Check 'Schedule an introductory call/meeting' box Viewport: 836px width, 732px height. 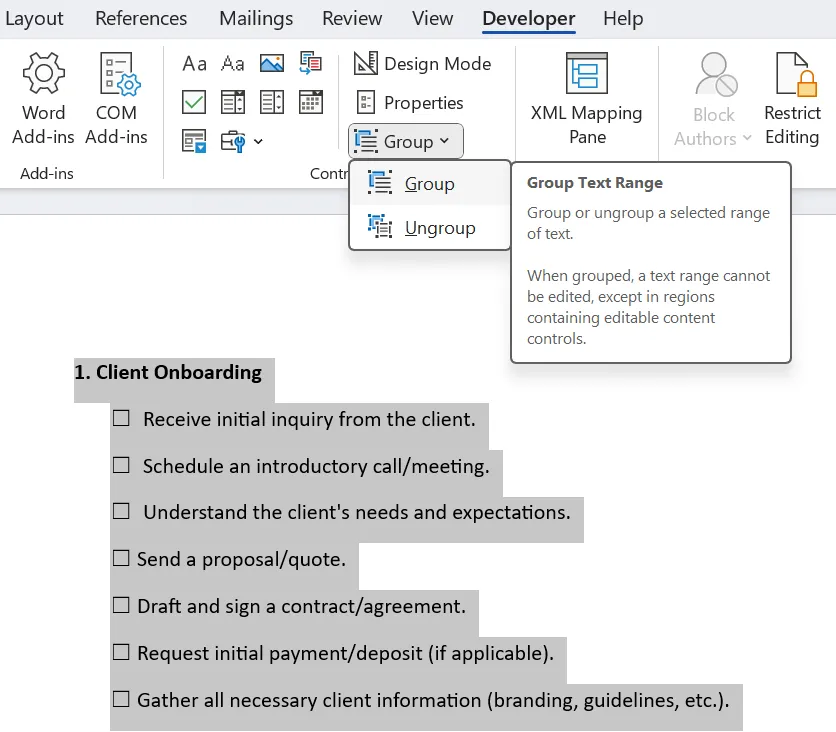[x=121, y=465]
